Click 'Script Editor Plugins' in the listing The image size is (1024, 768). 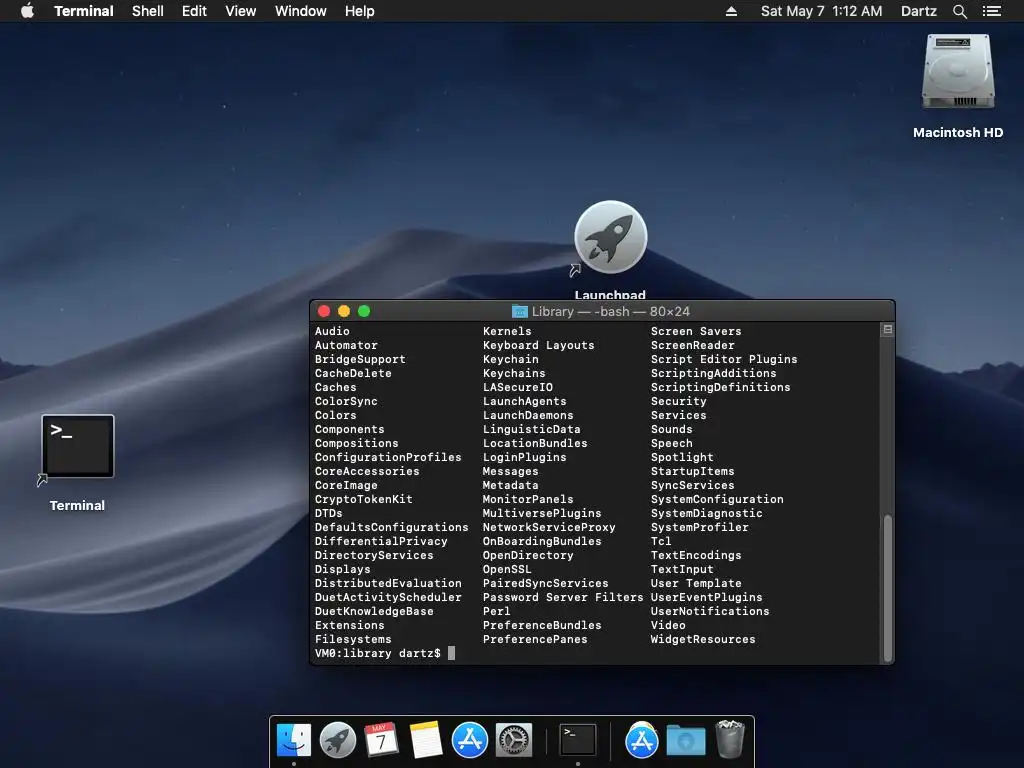point(724,359)
